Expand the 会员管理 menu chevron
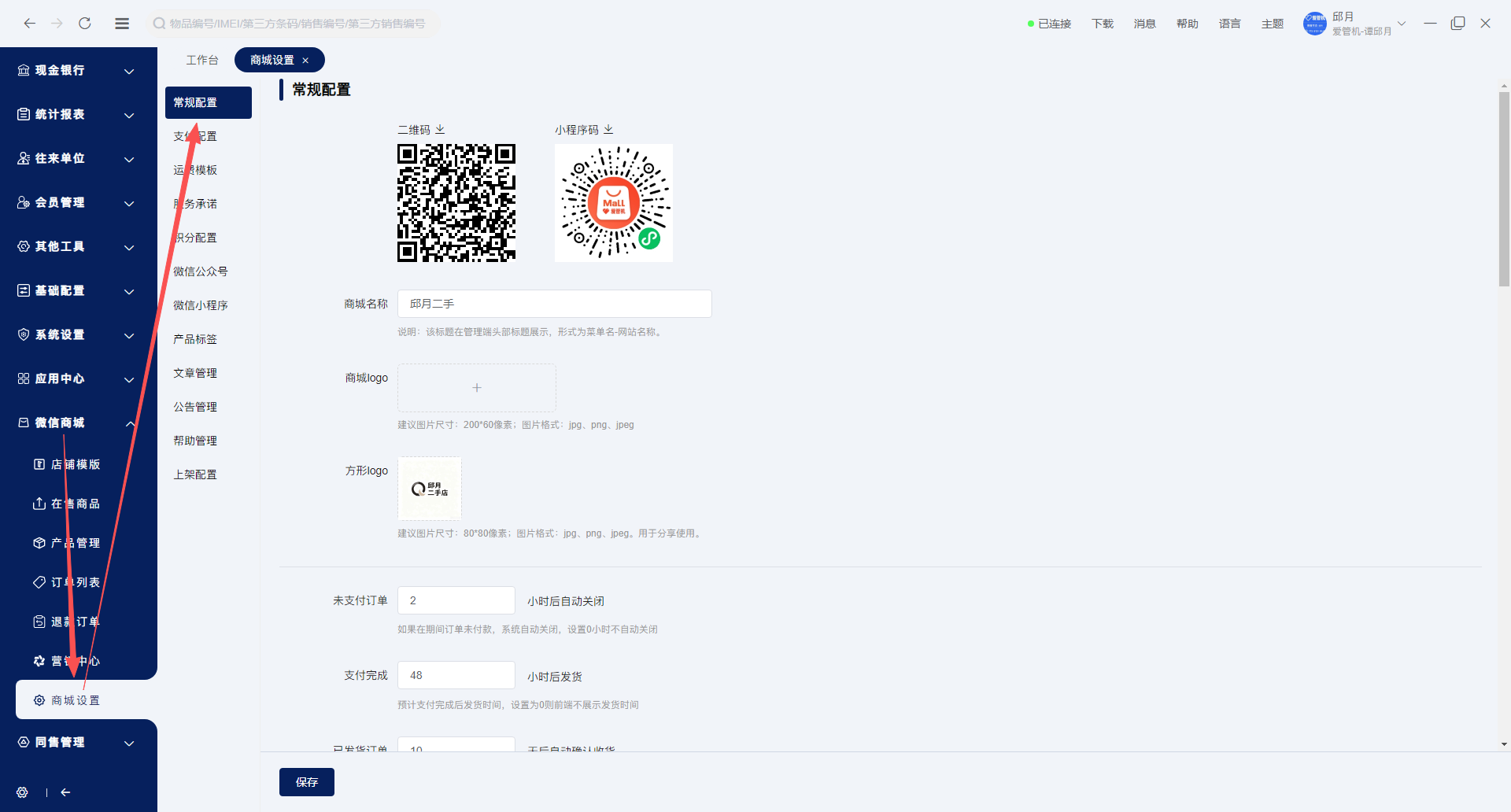Screen dimensions: 1511x812 click(x=129, y=204)
